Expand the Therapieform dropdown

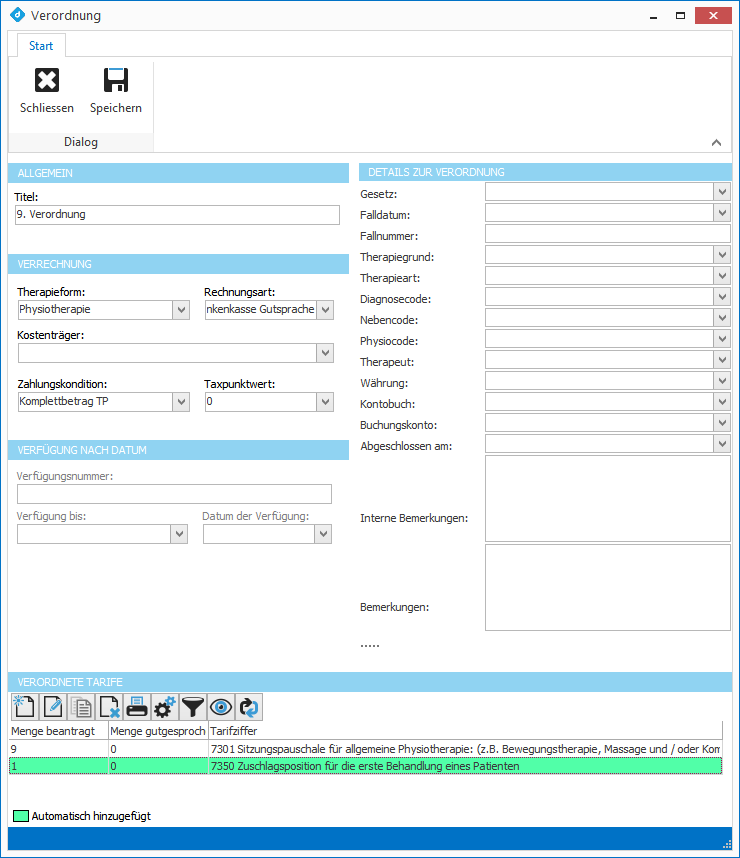181,311
